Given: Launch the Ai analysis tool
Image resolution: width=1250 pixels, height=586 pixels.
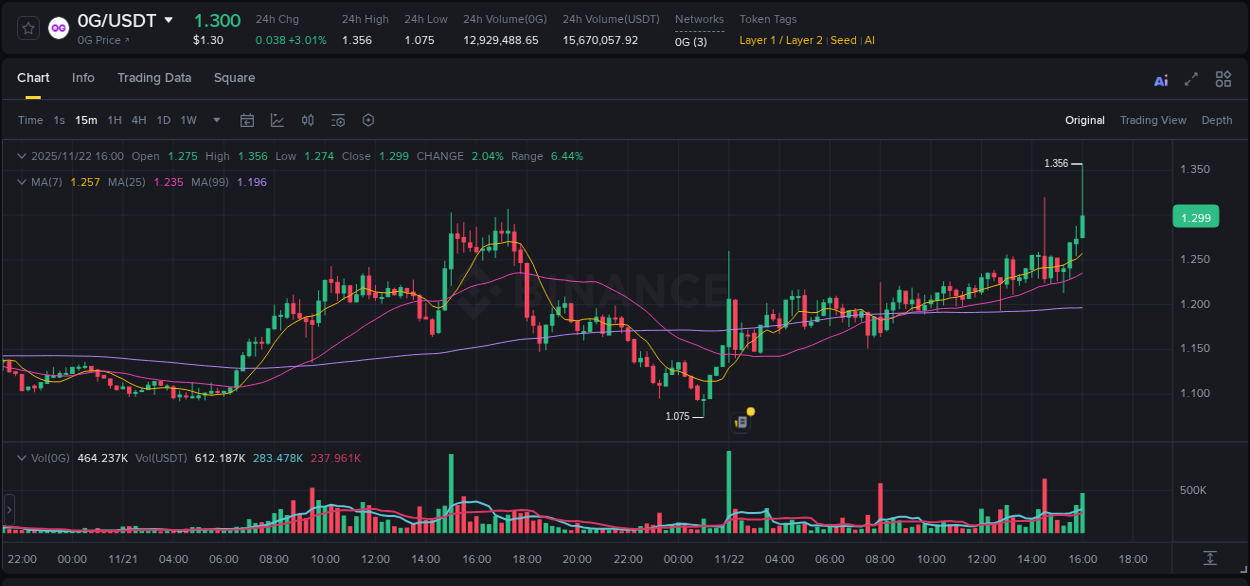Looking at the screenshot, I should tap(1160, 79).
